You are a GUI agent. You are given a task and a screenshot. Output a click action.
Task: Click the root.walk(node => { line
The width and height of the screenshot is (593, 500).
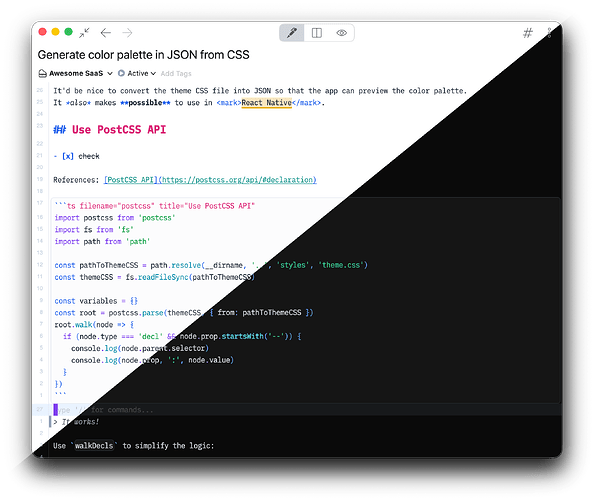tap(94, 325)
